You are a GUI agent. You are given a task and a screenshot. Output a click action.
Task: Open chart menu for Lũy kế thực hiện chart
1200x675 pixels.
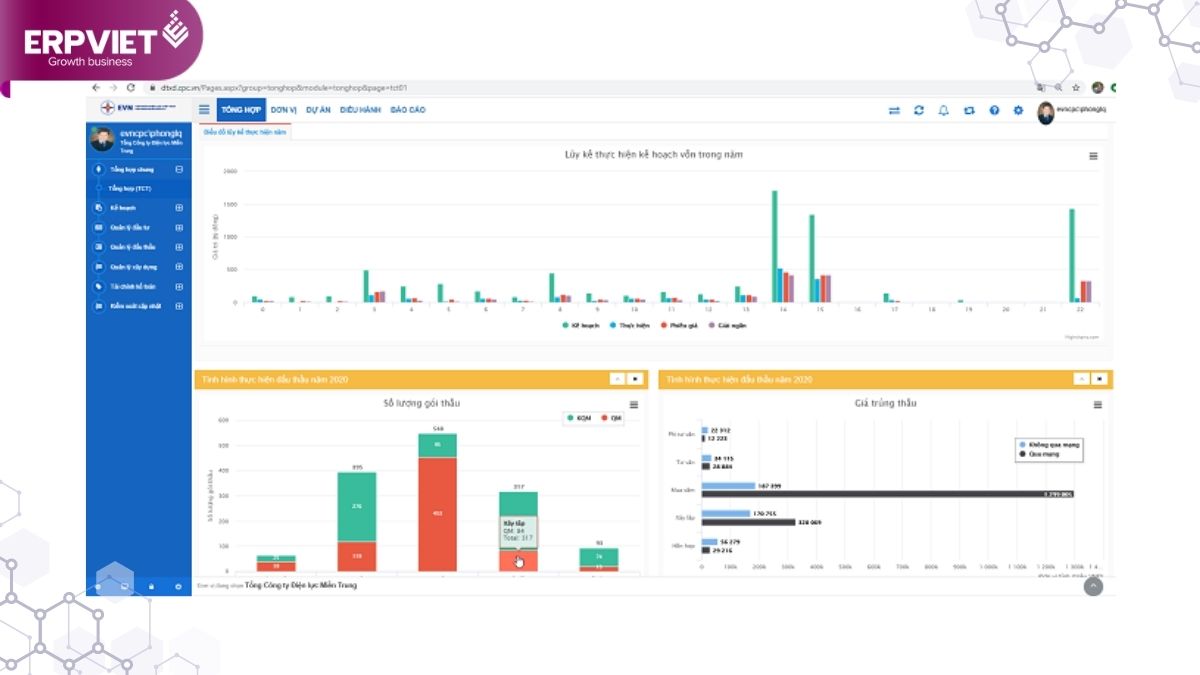tap(1093, 156)
